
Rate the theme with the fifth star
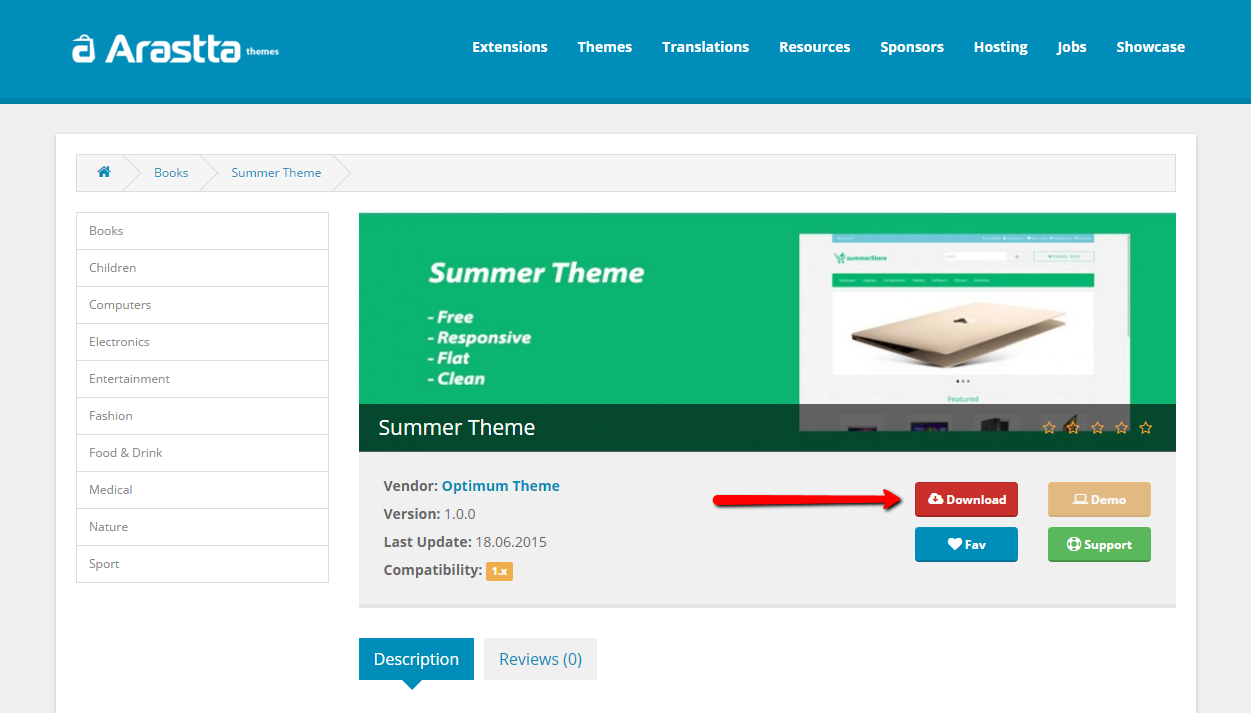click(1146, 427)
